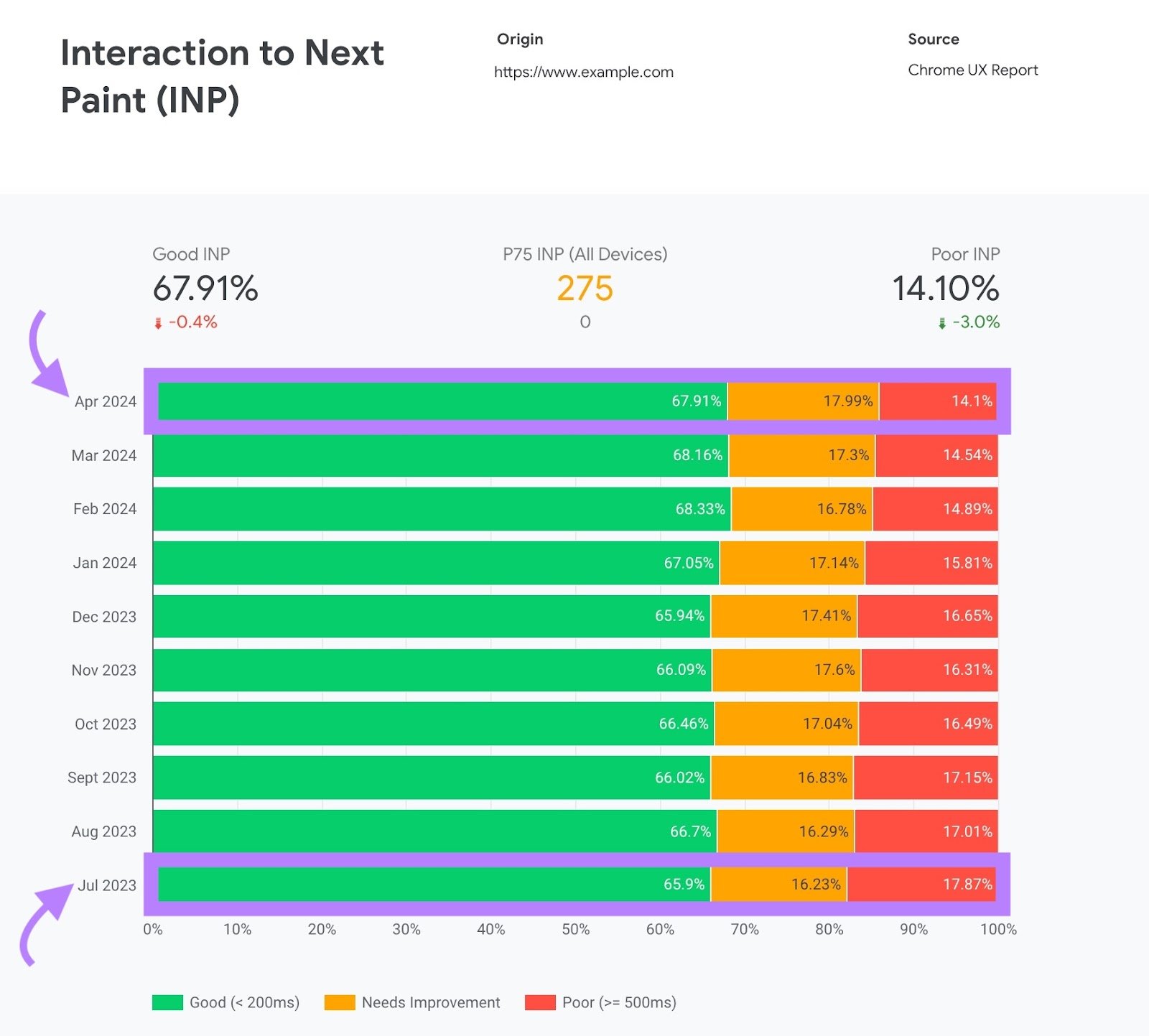Toggle the Needs Improvement legend item
The image size is (1149, 1036).
pyautogui.click(x=431, y=1002)
